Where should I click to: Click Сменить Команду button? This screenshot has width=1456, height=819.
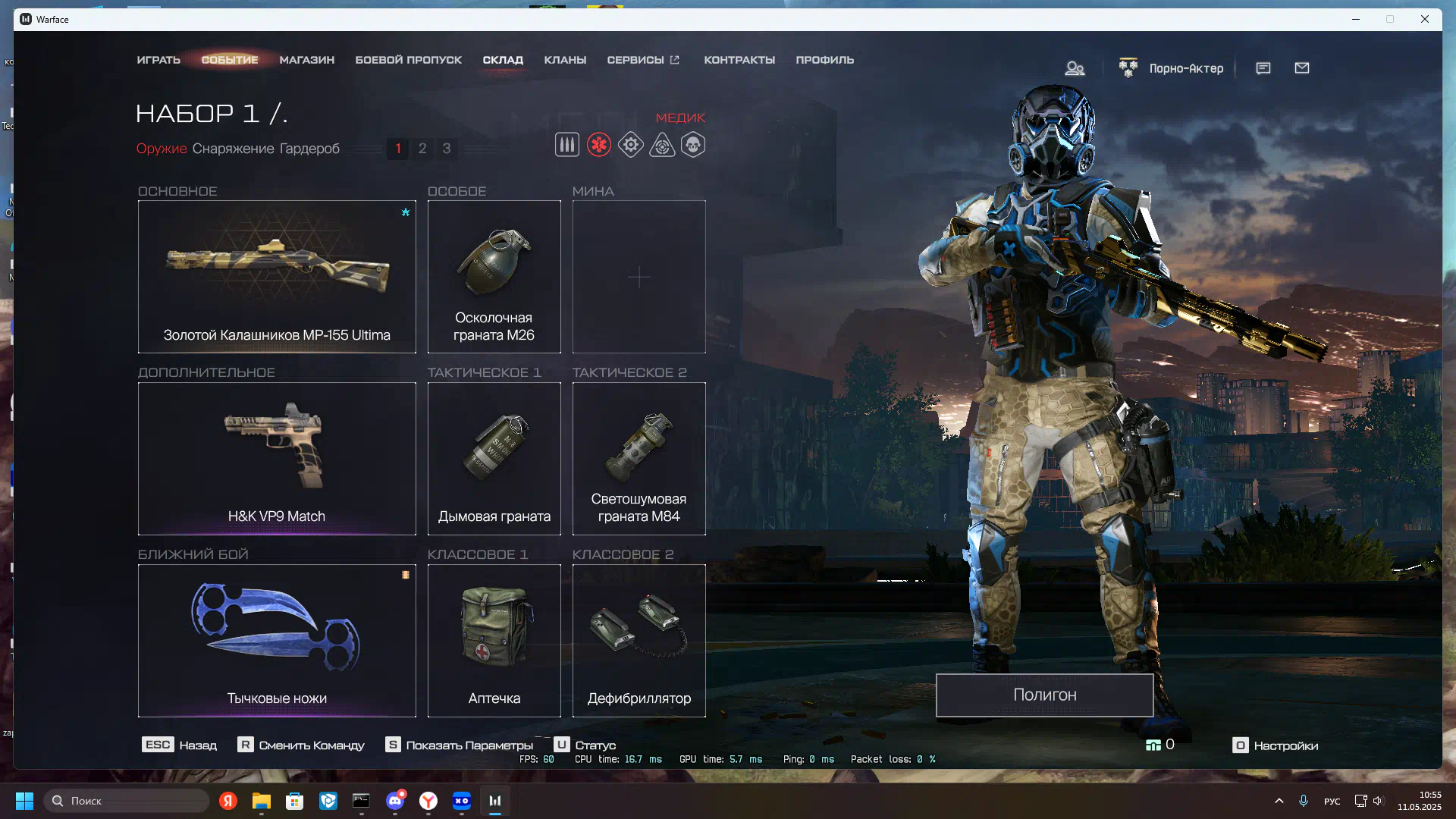click(x=301, y=745)
